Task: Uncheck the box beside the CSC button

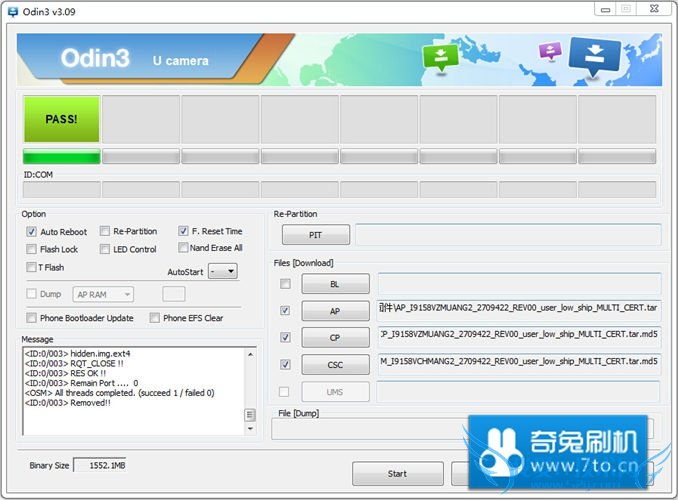Action: 285,365
